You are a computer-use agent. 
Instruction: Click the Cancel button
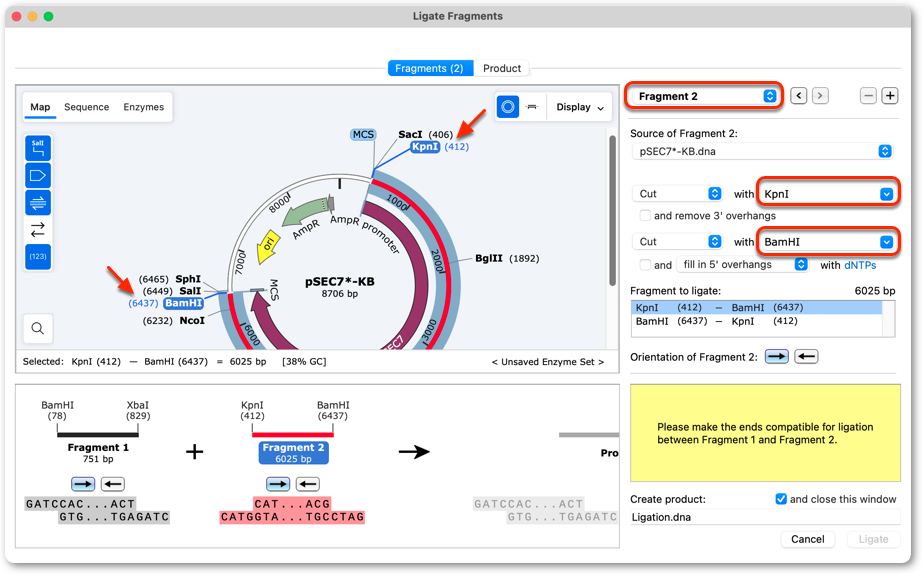click(808, 539)
